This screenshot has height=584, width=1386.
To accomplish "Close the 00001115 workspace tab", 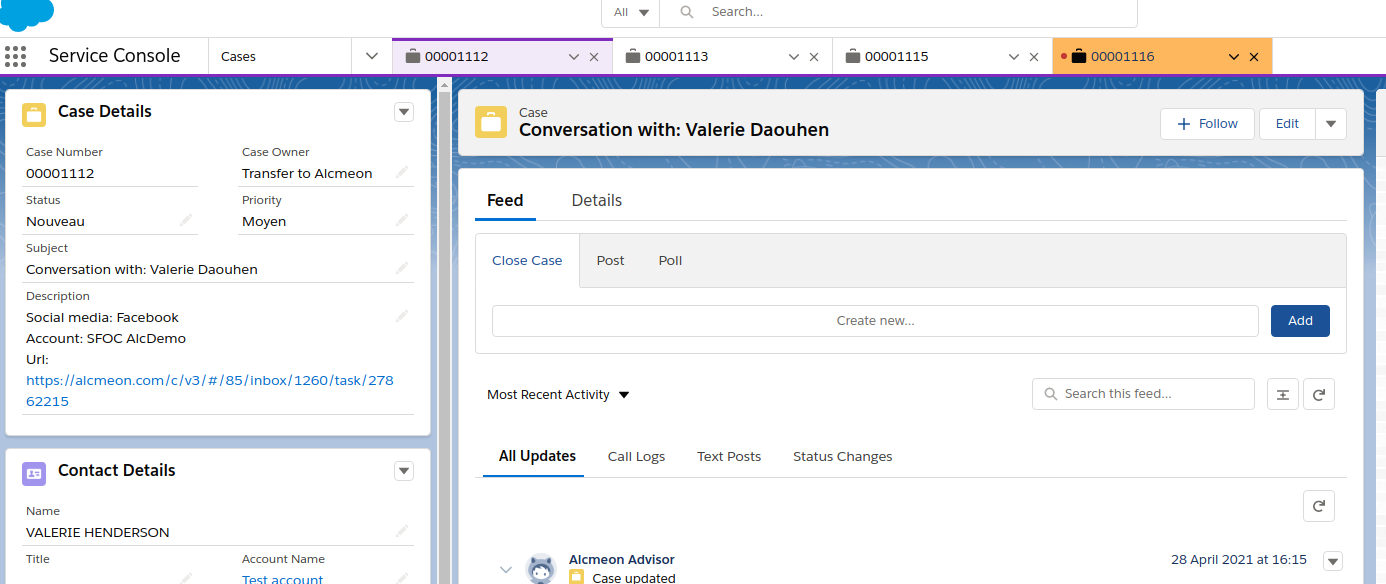I will [1034, 57].
